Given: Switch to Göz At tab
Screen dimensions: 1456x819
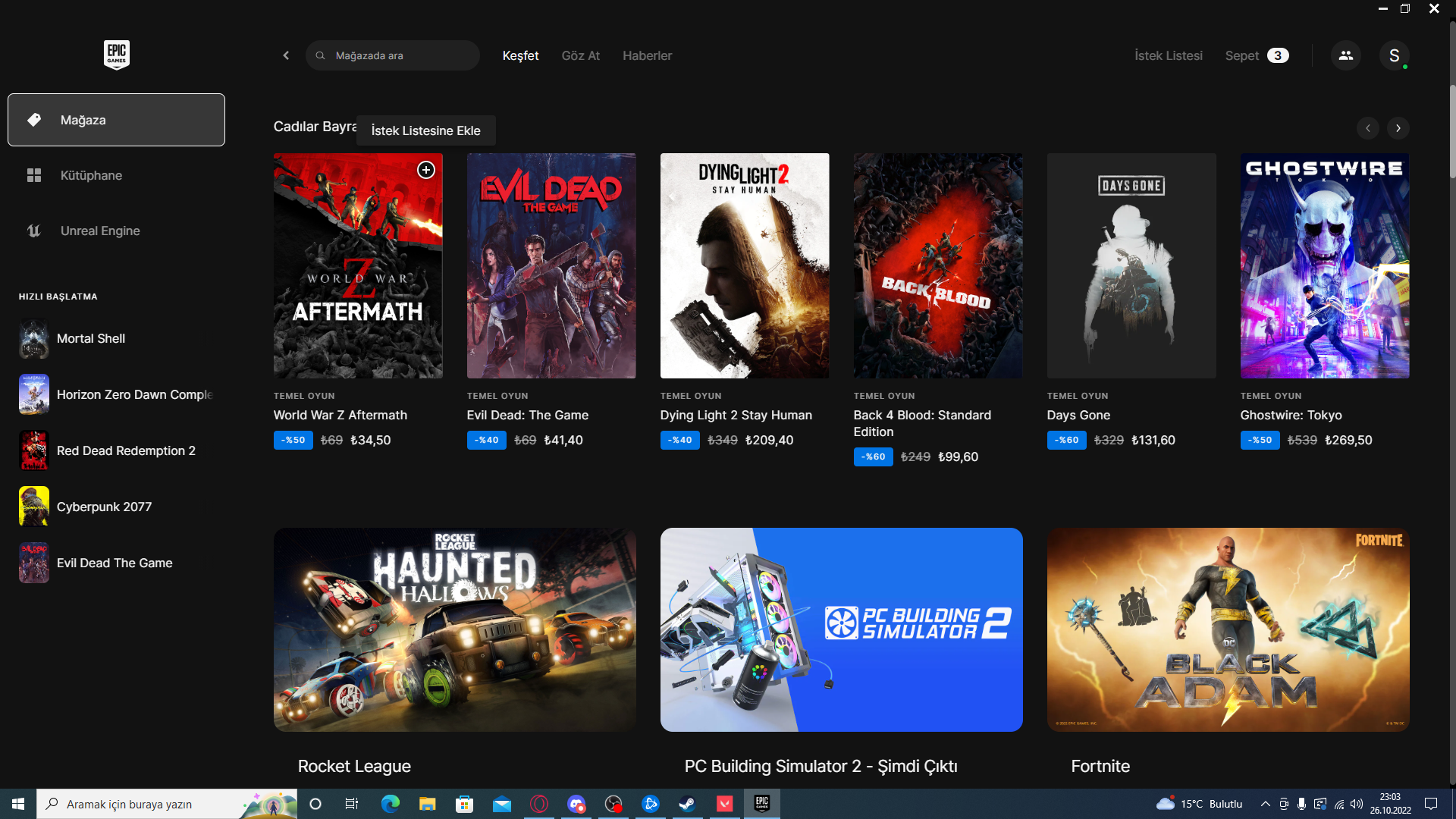Looking at the screenshot, I should point(580,55).
